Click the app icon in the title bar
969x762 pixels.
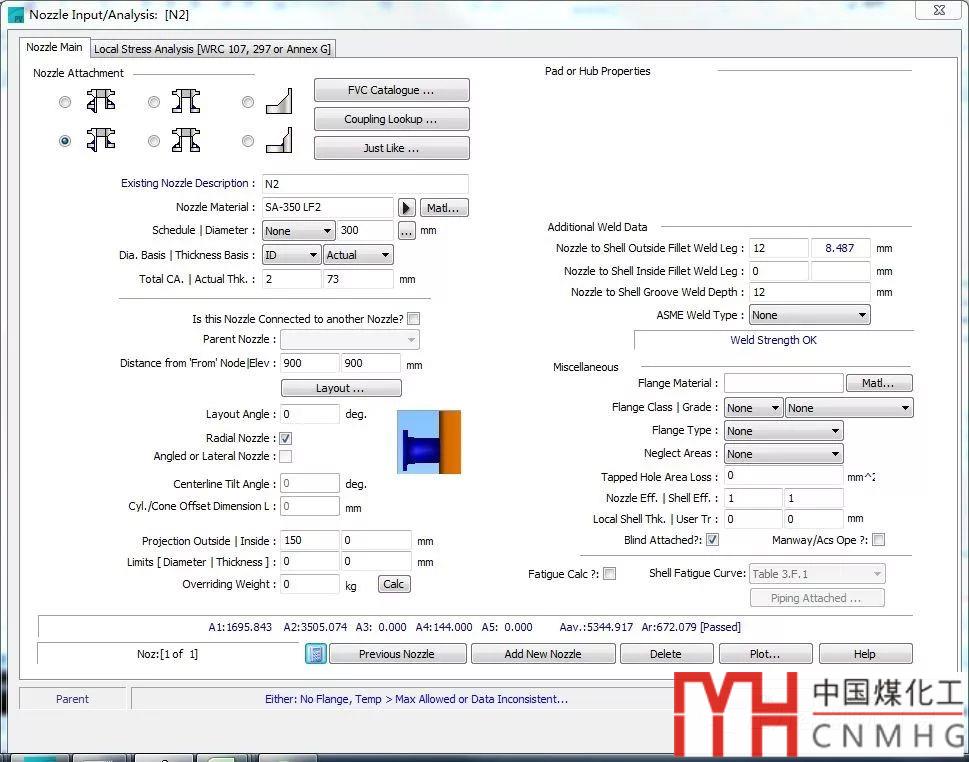[x=15, y=15]
